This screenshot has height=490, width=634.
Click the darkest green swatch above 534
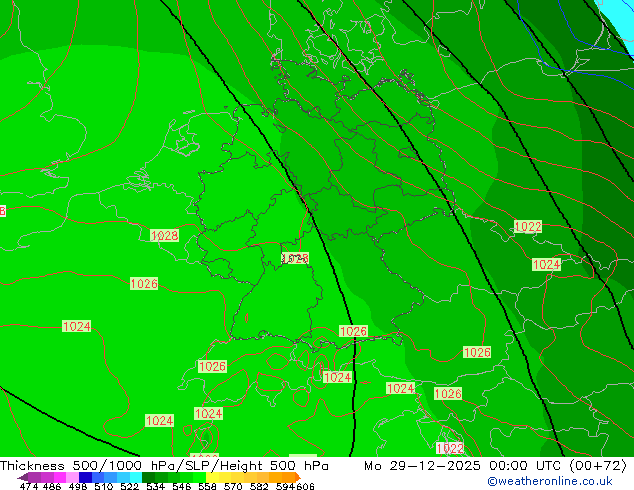click(148, 477)
